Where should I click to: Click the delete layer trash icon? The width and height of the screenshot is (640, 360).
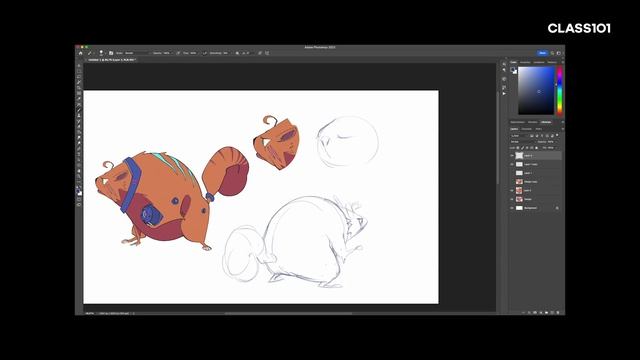[x=558, y=313]
